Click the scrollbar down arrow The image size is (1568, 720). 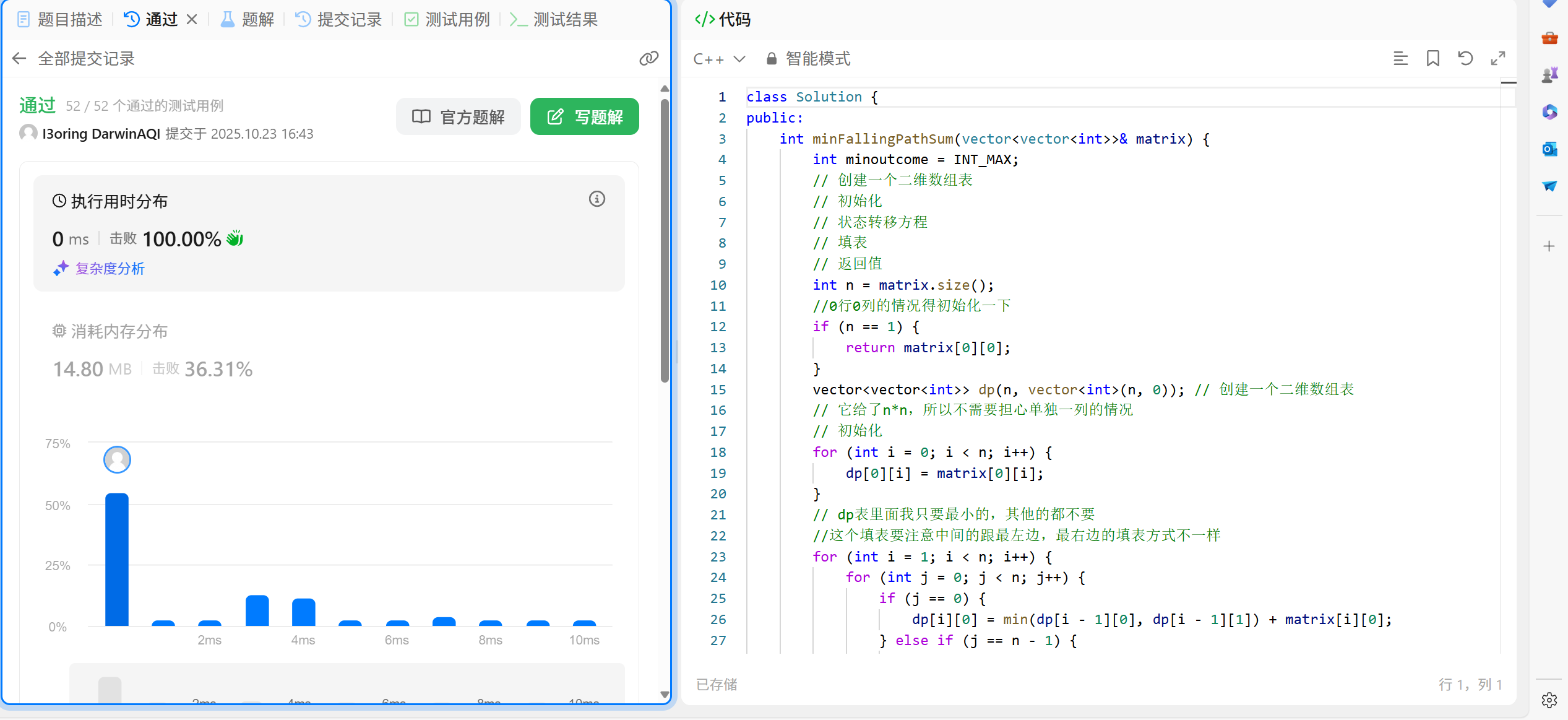click(665, 694)
